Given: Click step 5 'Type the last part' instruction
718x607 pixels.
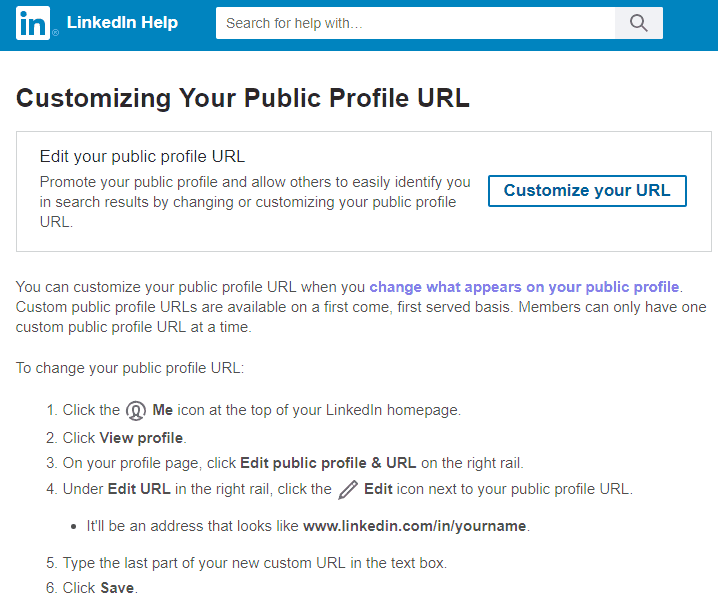Looking at the screenshot, I should tap(254, 563).
